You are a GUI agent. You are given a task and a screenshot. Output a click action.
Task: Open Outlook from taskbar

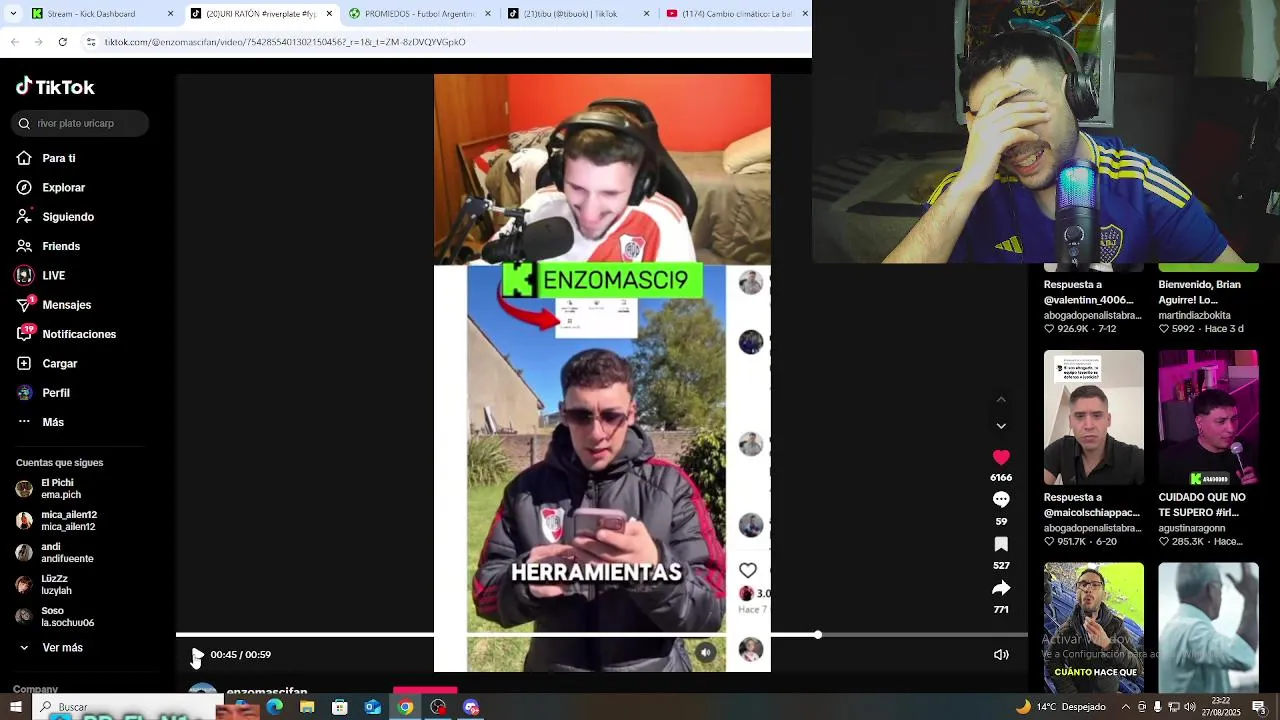tap(372, 707)
